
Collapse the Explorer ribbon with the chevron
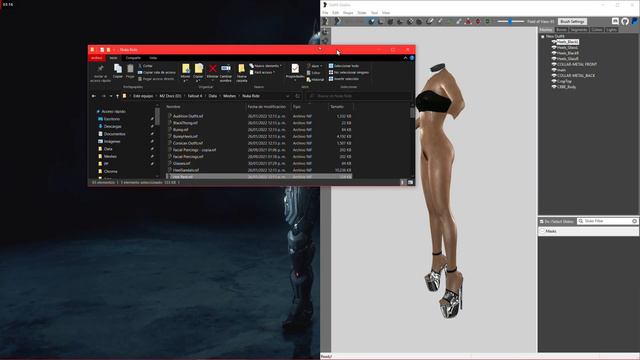pyautogui.click(x=405, y=58)
